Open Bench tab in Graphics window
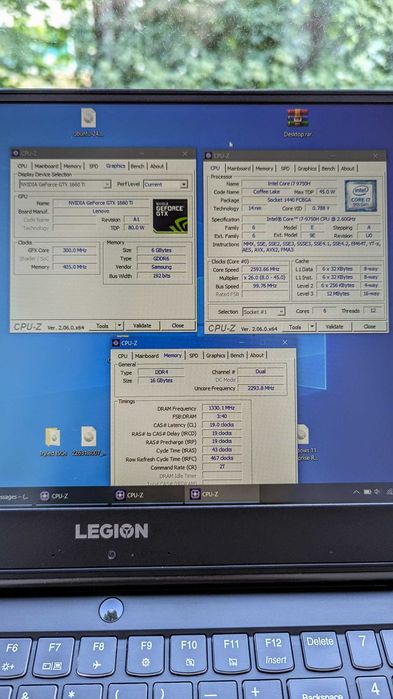The width and height of the screenshot is (393, 699). (x=137, y=166)
